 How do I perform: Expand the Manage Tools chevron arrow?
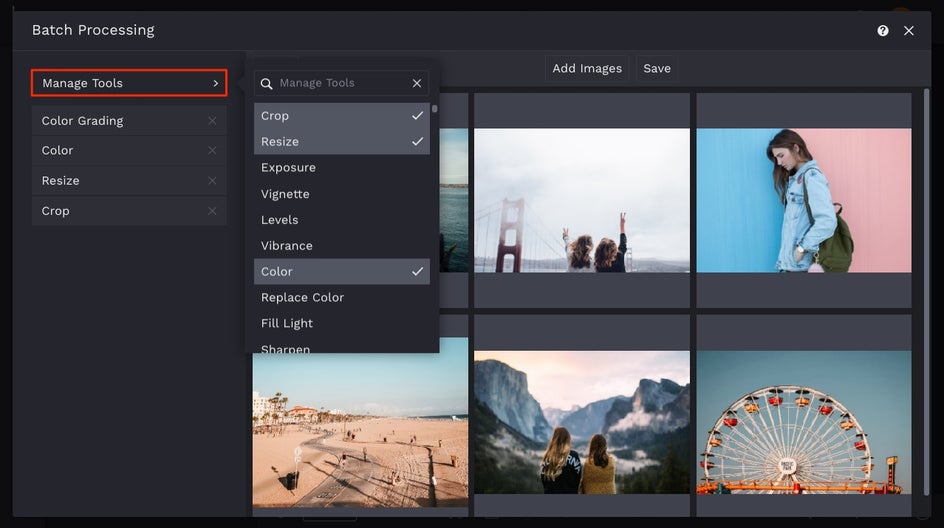point(216,83)
